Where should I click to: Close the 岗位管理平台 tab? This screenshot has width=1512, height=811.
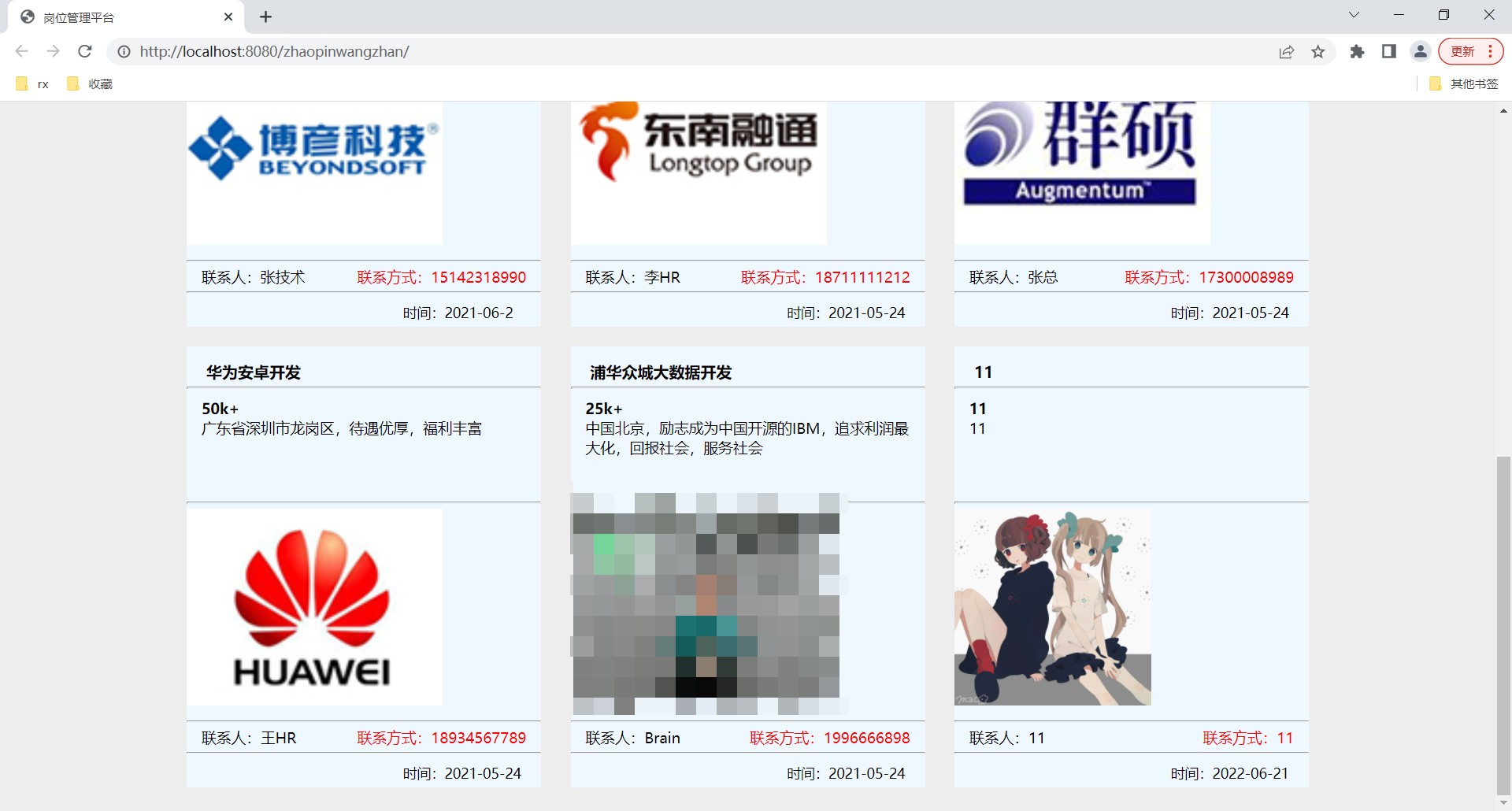pyautogui.click(x=228, y=17)
